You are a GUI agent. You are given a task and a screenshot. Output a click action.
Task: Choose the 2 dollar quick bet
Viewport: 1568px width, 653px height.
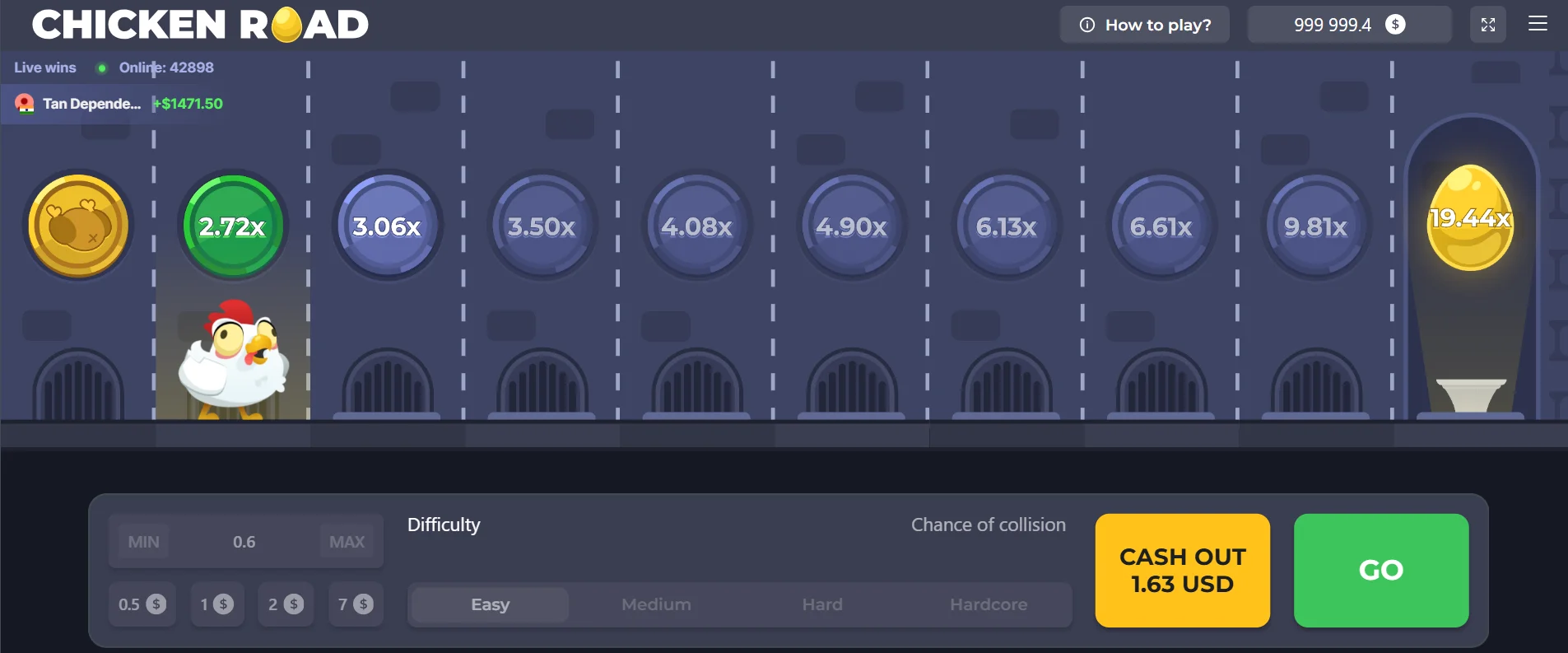click(286, 604)
